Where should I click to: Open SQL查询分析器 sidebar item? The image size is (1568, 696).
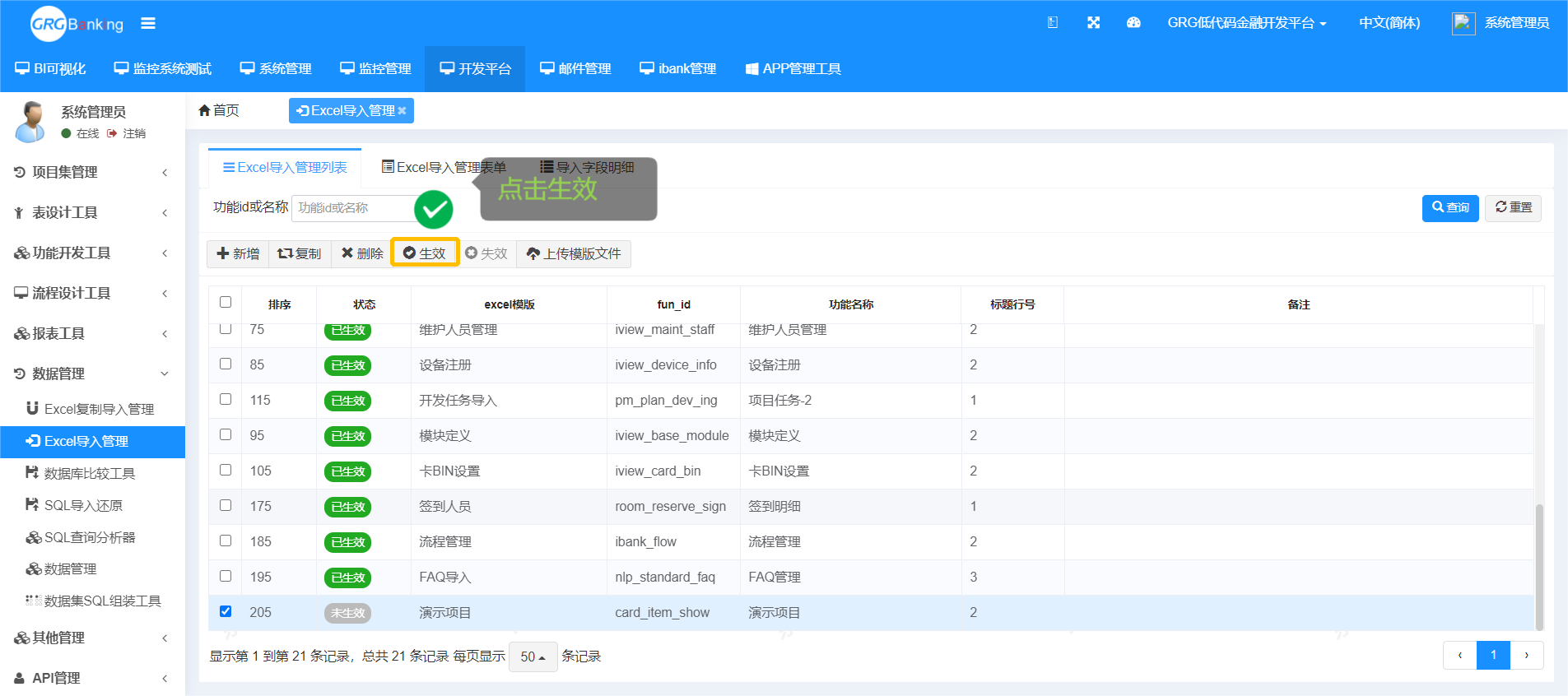(x=92, y=537)
